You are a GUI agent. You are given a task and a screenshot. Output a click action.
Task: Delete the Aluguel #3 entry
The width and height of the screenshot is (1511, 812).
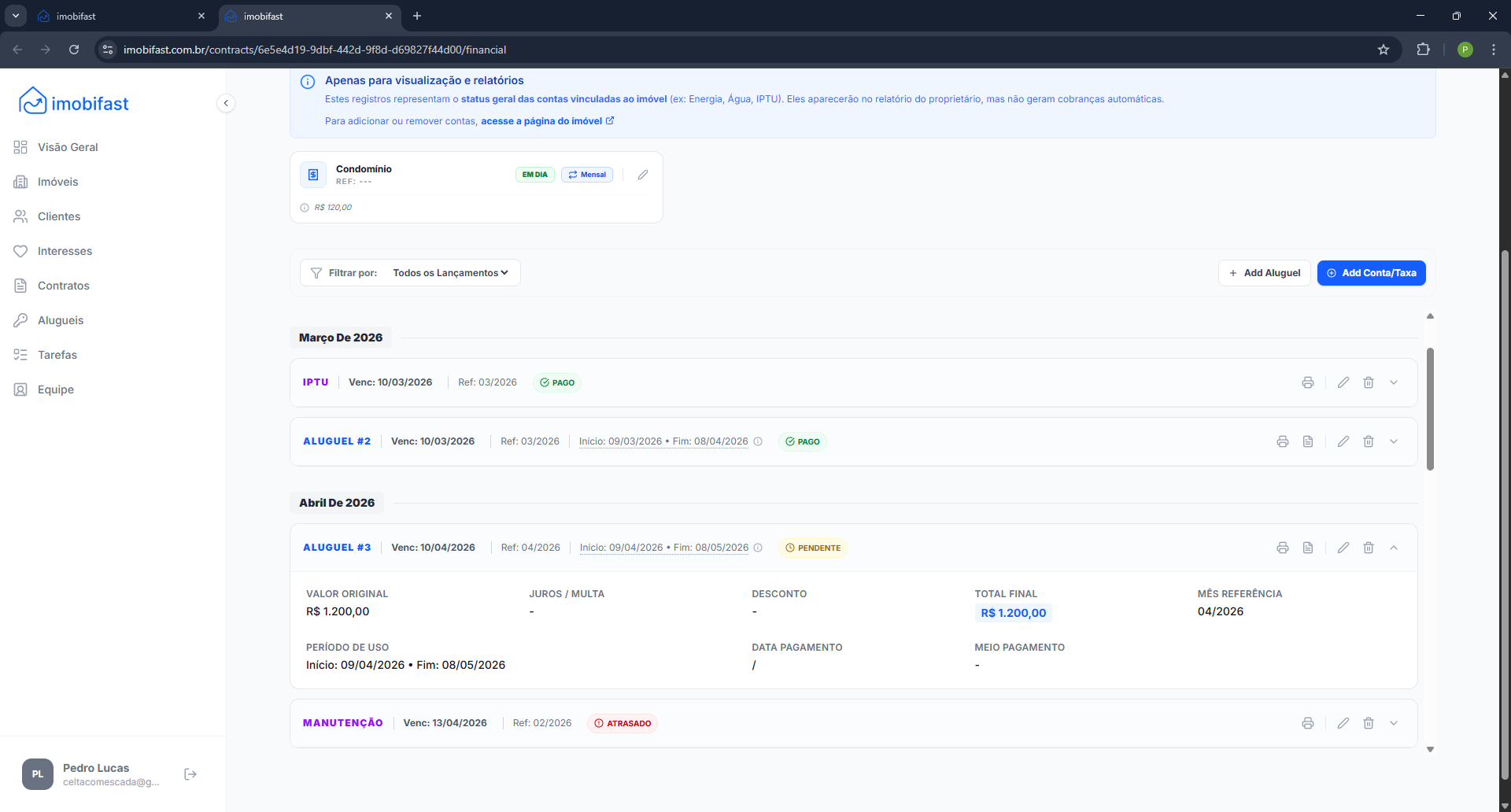1368,548
